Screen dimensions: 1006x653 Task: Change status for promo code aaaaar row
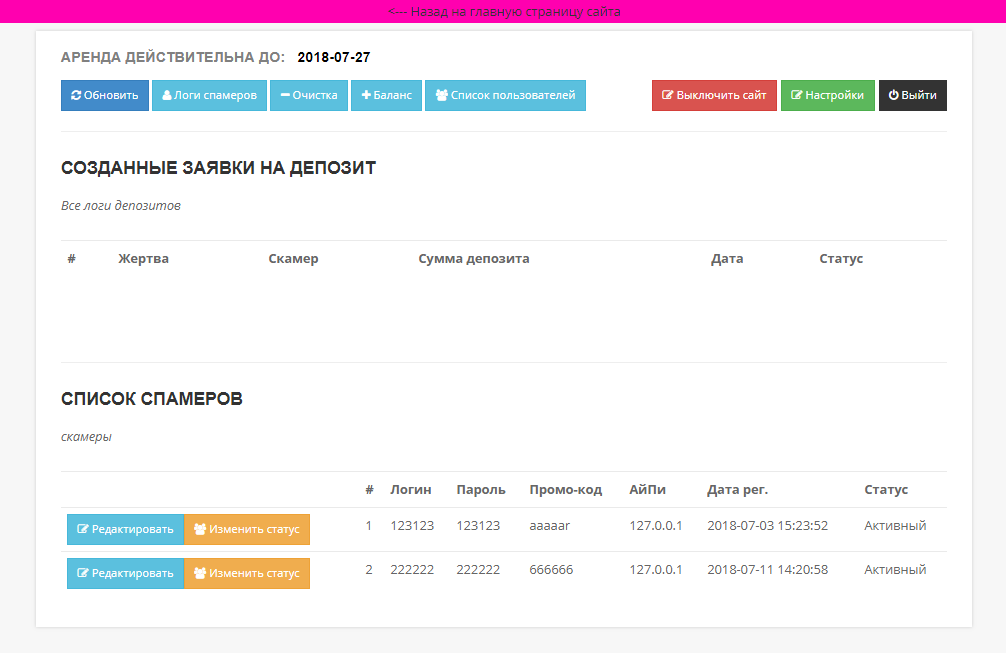click(x=246, y=530)
